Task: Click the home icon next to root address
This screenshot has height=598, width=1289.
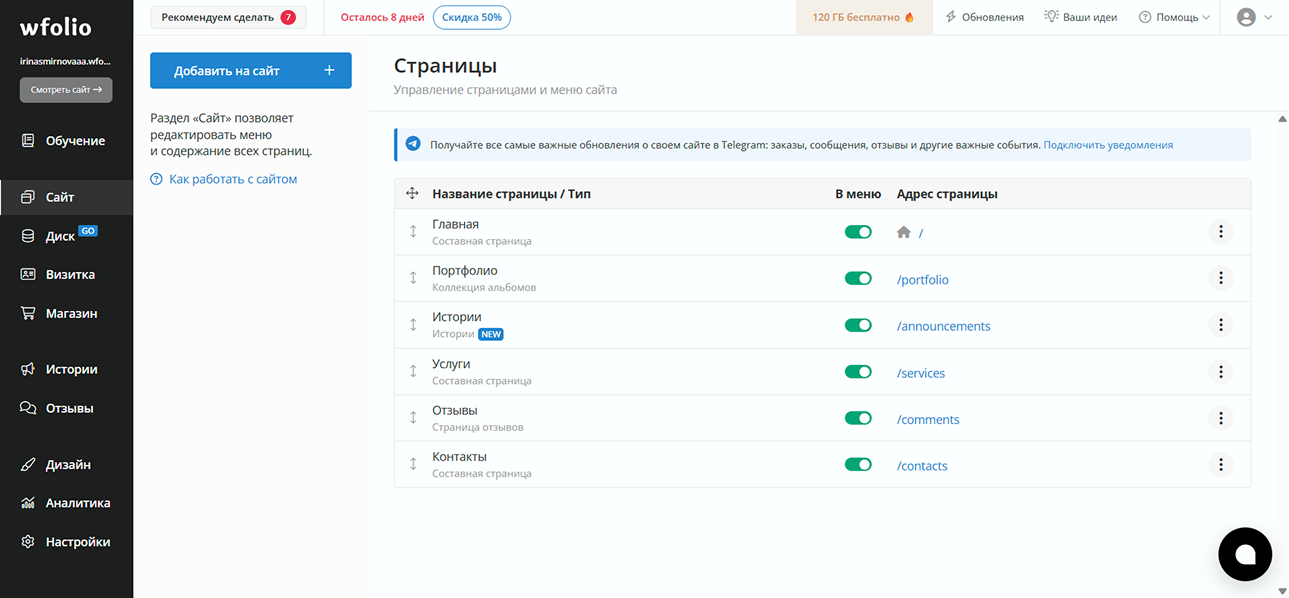Action: pyautogui.click(x=904, y=232)
